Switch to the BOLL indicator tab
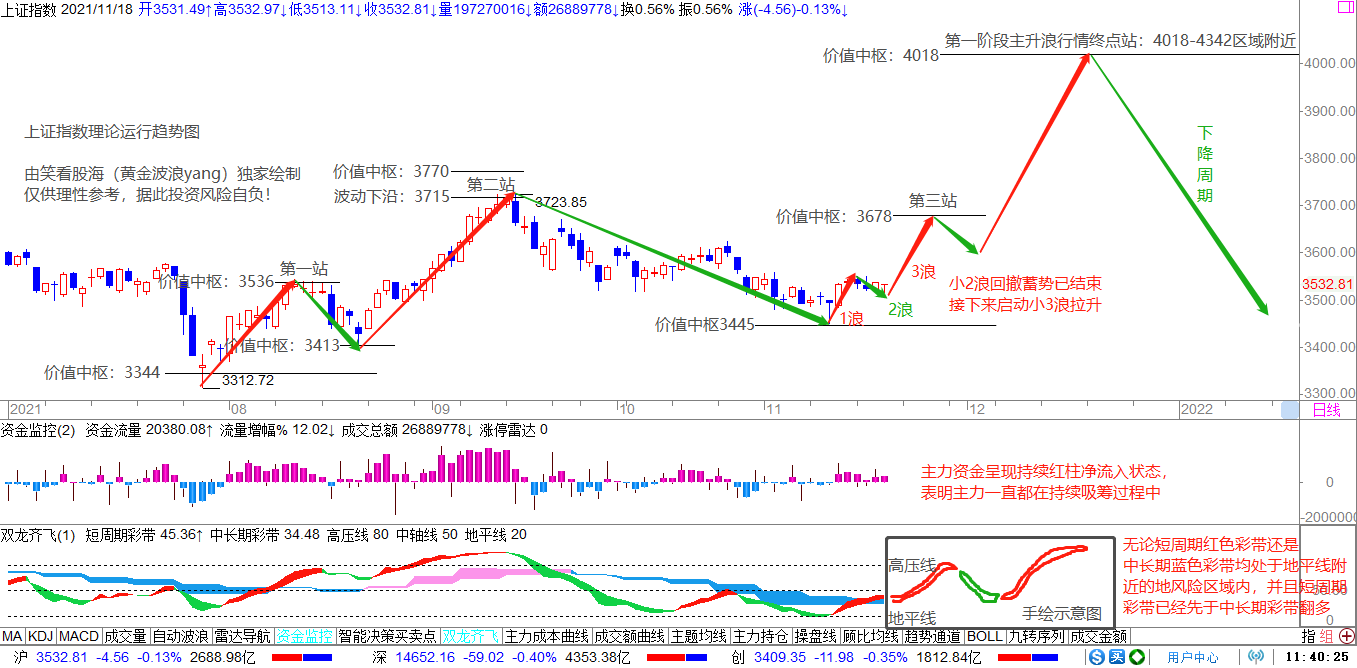This screenshot has width=1357, height=668. pos(985,636)
